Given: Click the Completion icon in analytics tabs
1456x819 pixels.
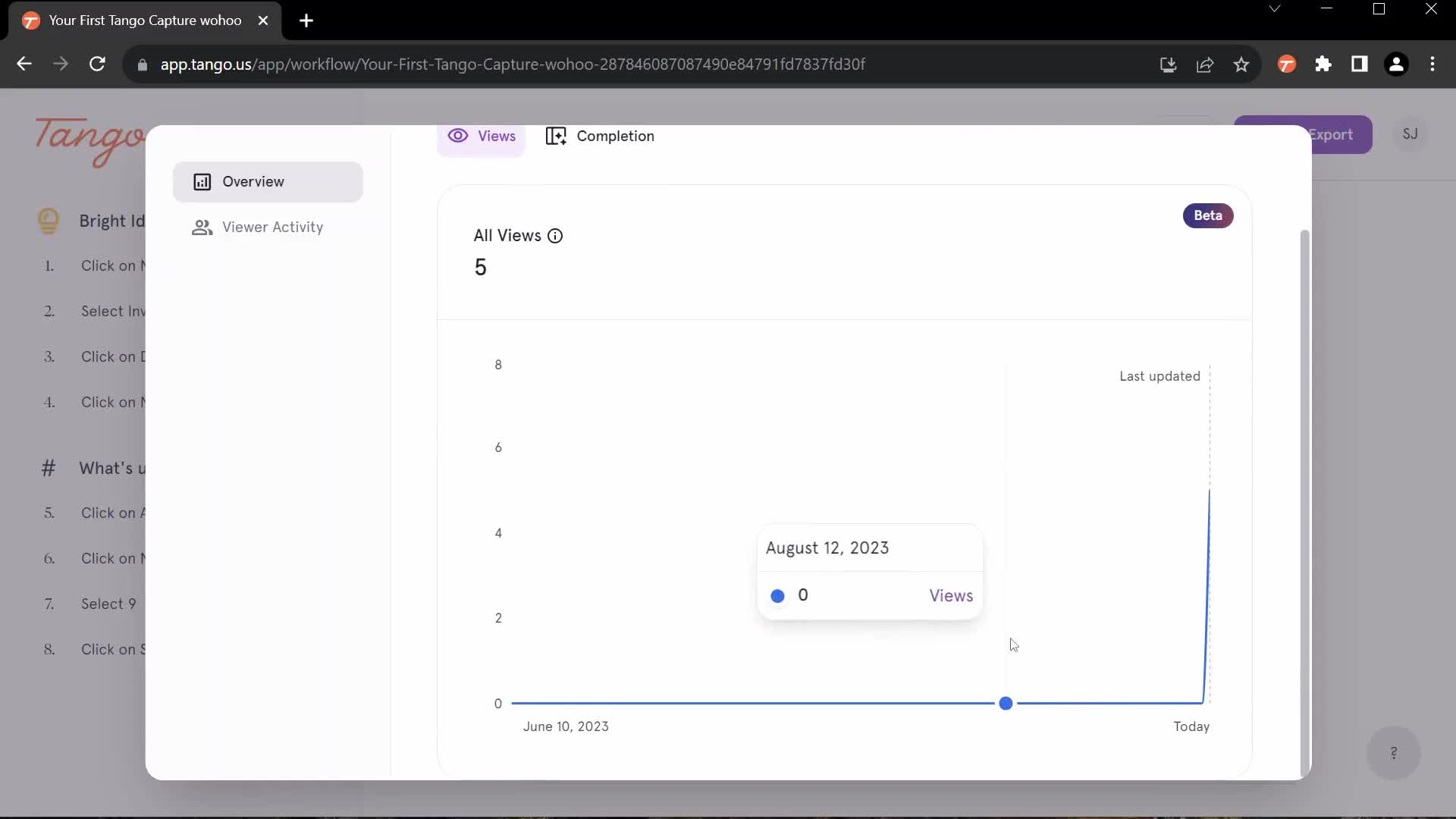Looking at the screenshot, I should click(x=557, y=135).
